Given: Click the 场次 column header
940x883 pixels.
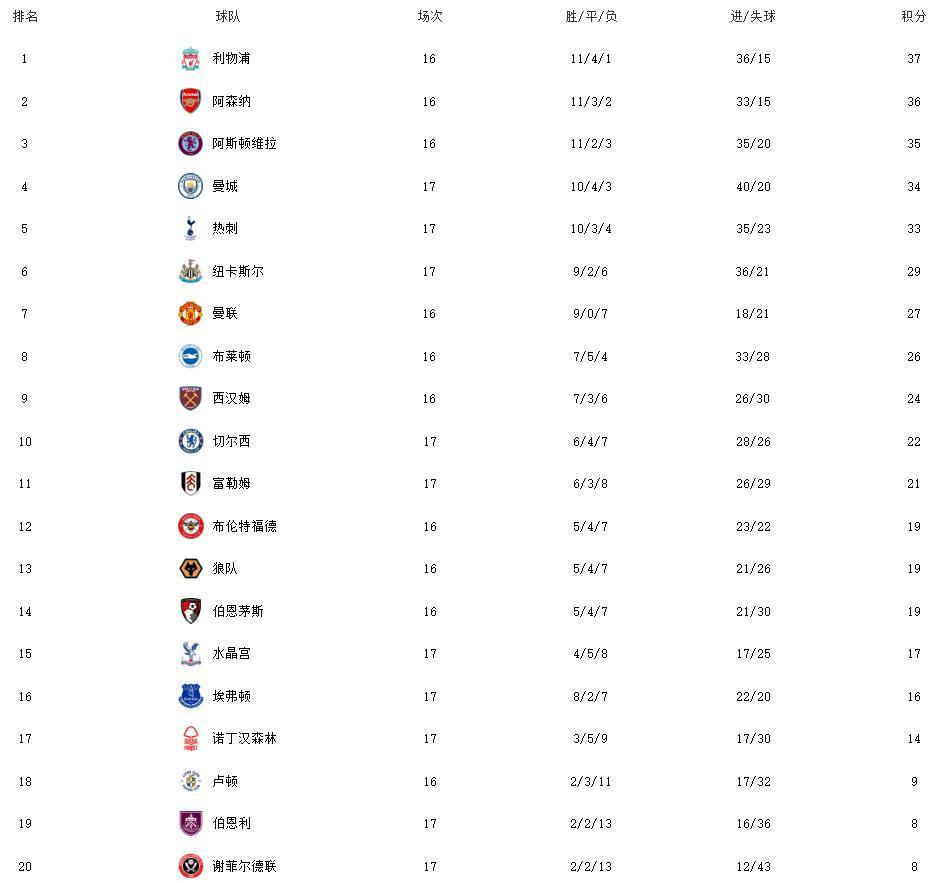Looking at the screenshot, I should coord(429,17).
